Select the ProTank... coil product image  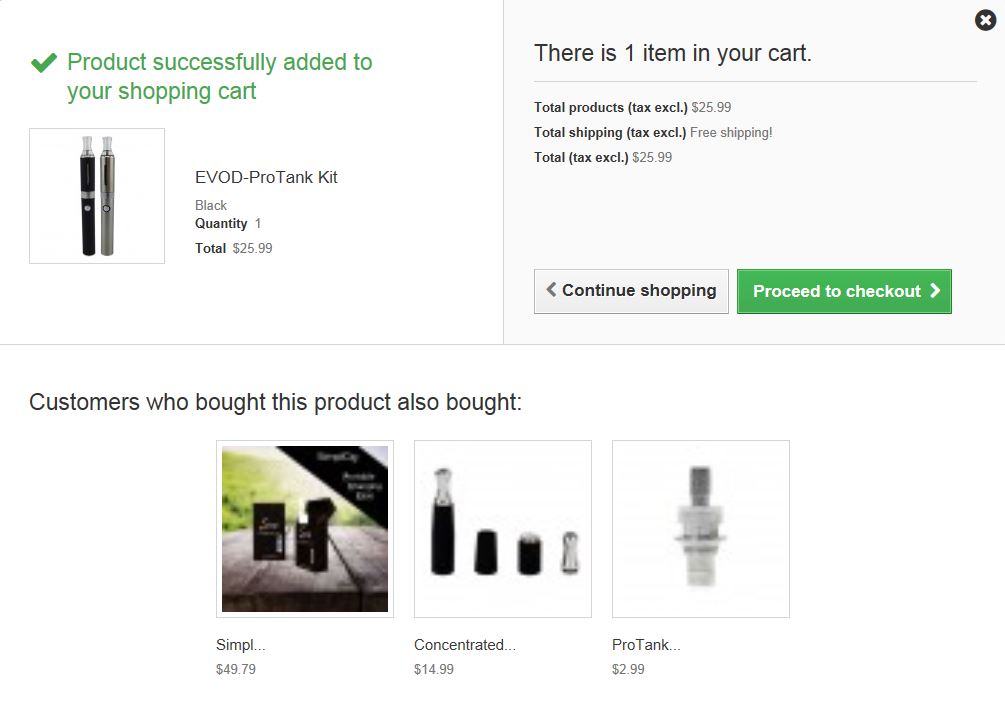pyautogui.click(x=701, y=529)
